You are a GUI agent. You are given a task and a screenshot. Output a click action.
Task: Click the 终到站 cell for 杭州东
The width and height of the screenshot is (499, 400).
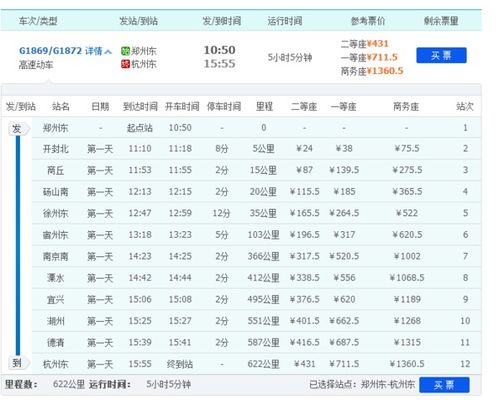point(180,364)
